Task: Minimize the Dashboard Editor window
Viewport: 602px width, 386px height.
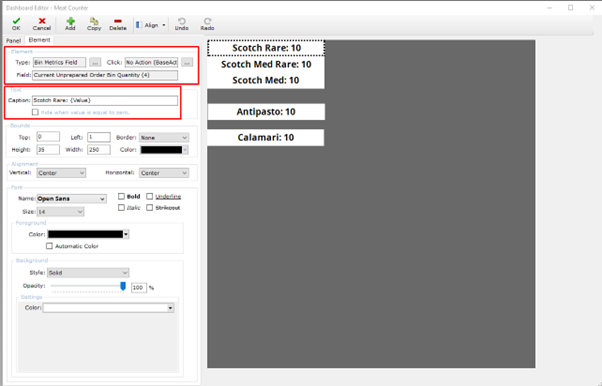Action: coord(549,8)
